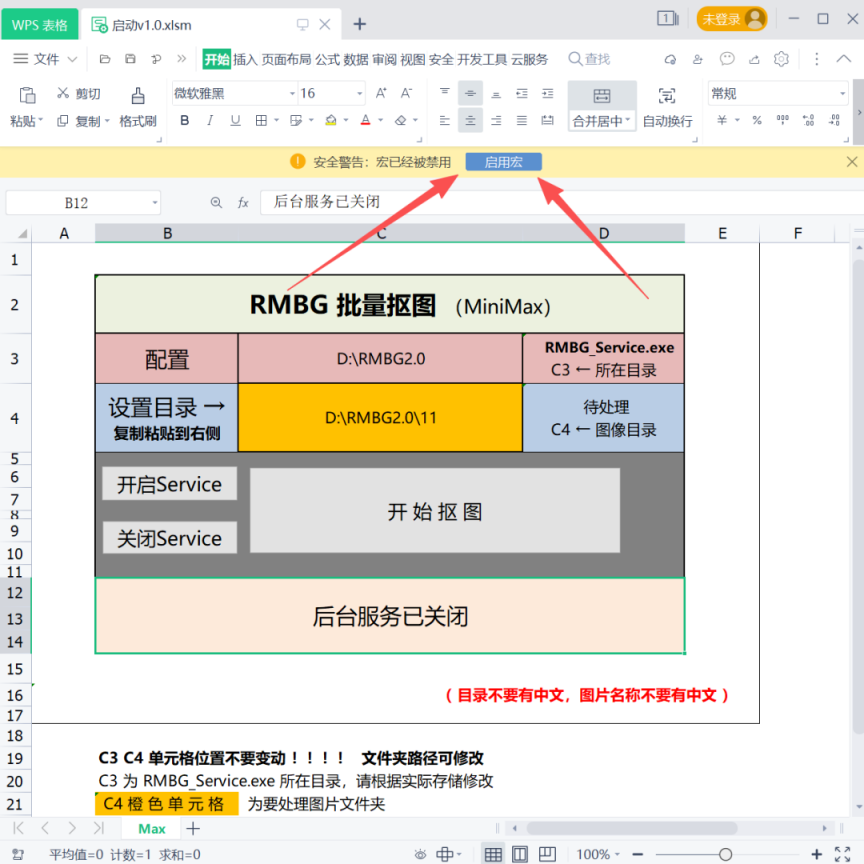Click the increase font size icon

[x=381, y=94]
